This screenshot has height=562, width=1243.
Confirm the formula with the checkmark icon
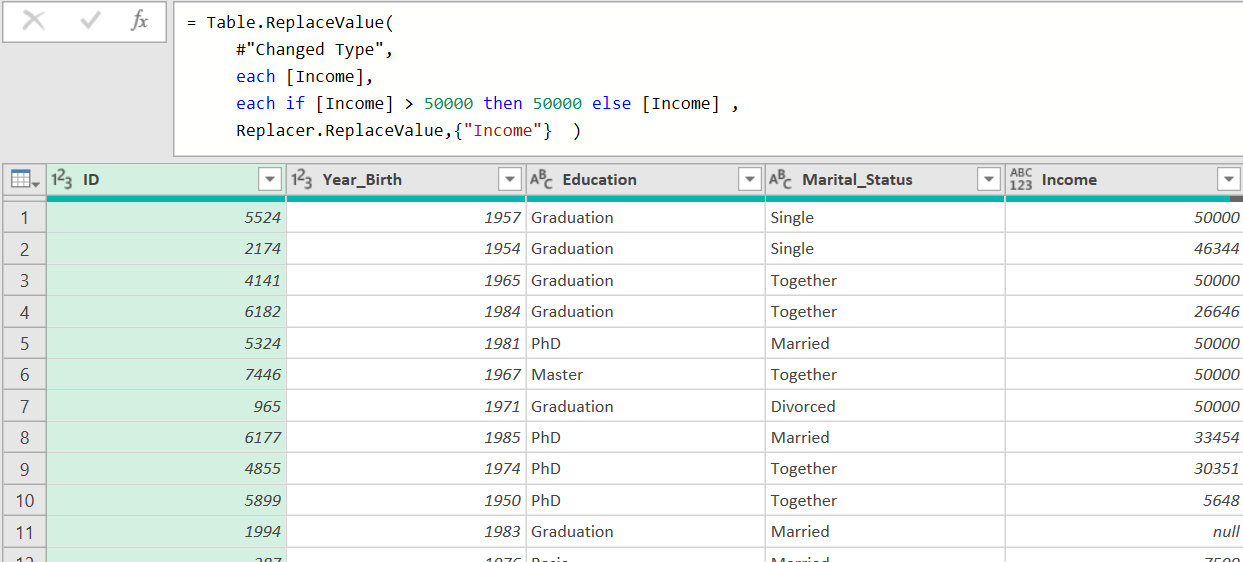pos(91,21)
